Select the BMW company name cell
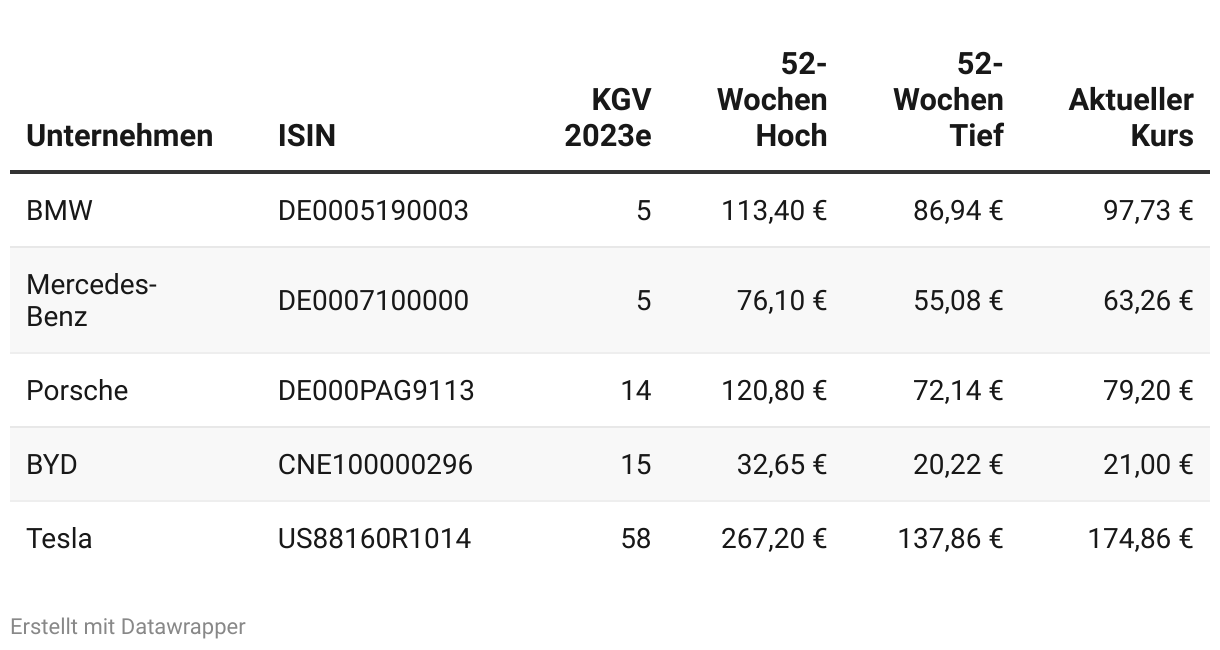Viewport: 1220px width, 650px height. [x=59, y=211]
